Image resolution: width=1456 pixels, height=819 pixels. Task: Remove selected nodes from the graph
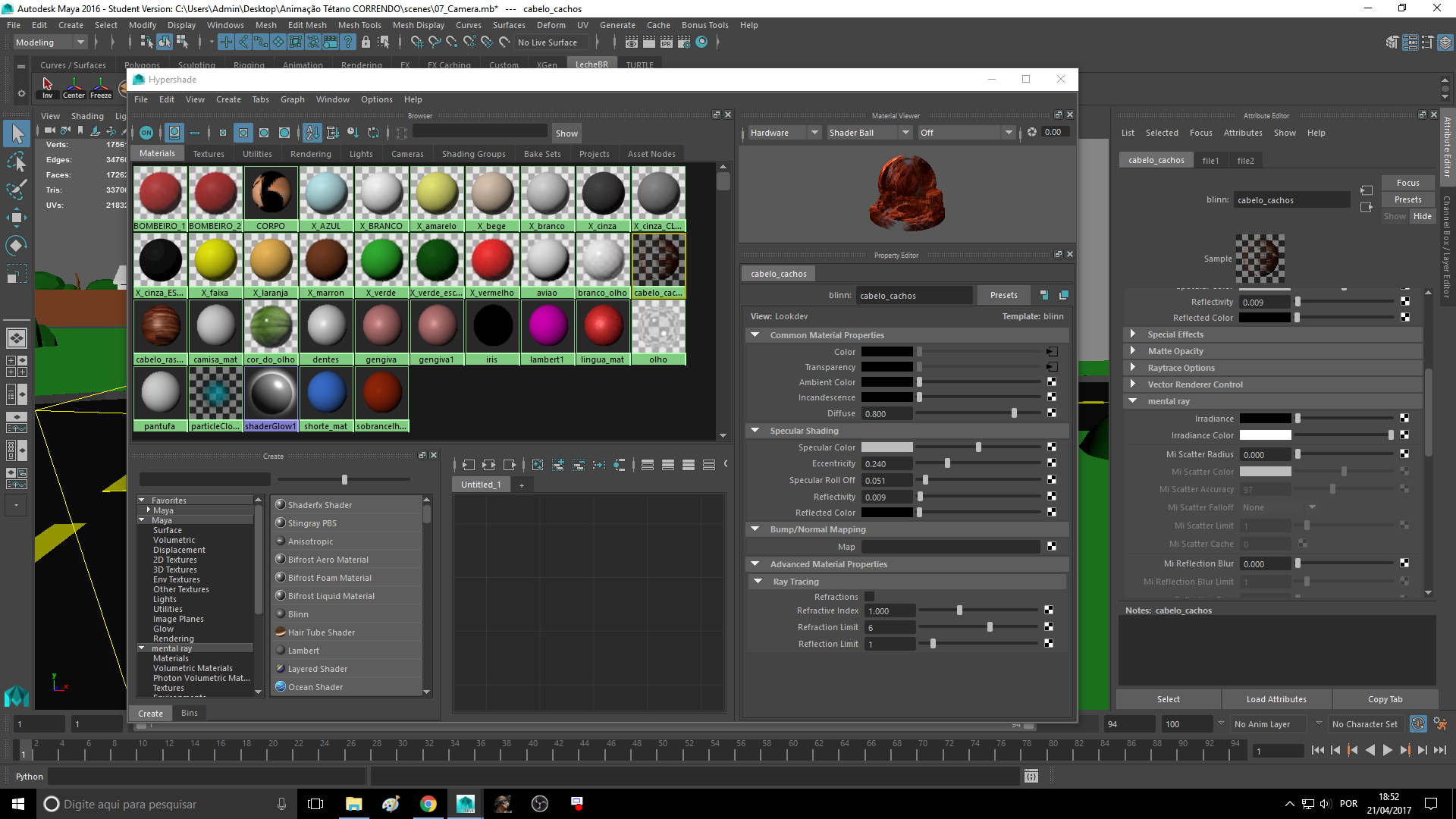[x=579, y=465]
